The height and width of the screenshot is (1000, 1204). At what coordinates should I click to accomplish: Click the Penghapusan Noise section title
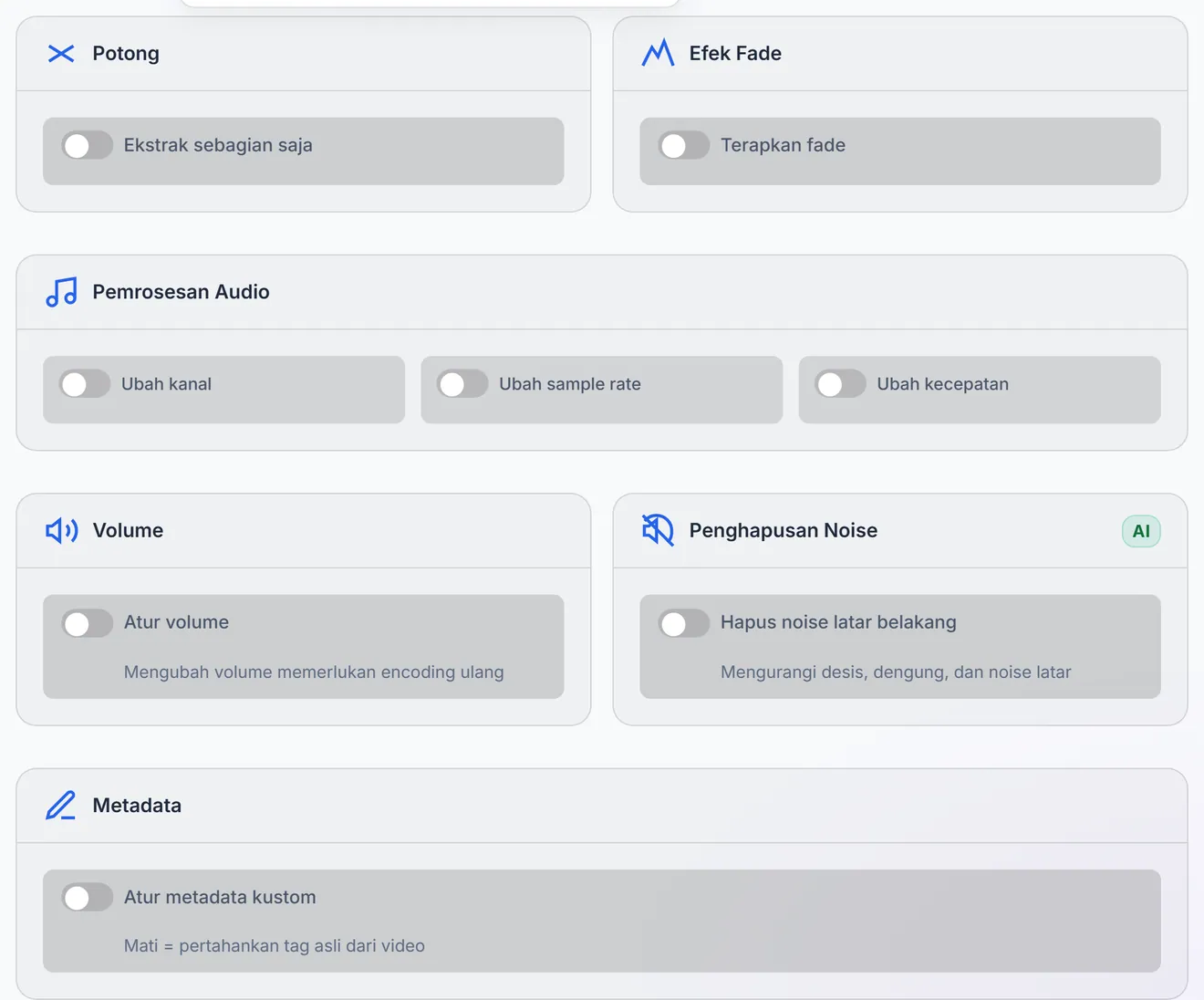click(x=783, y=530)
